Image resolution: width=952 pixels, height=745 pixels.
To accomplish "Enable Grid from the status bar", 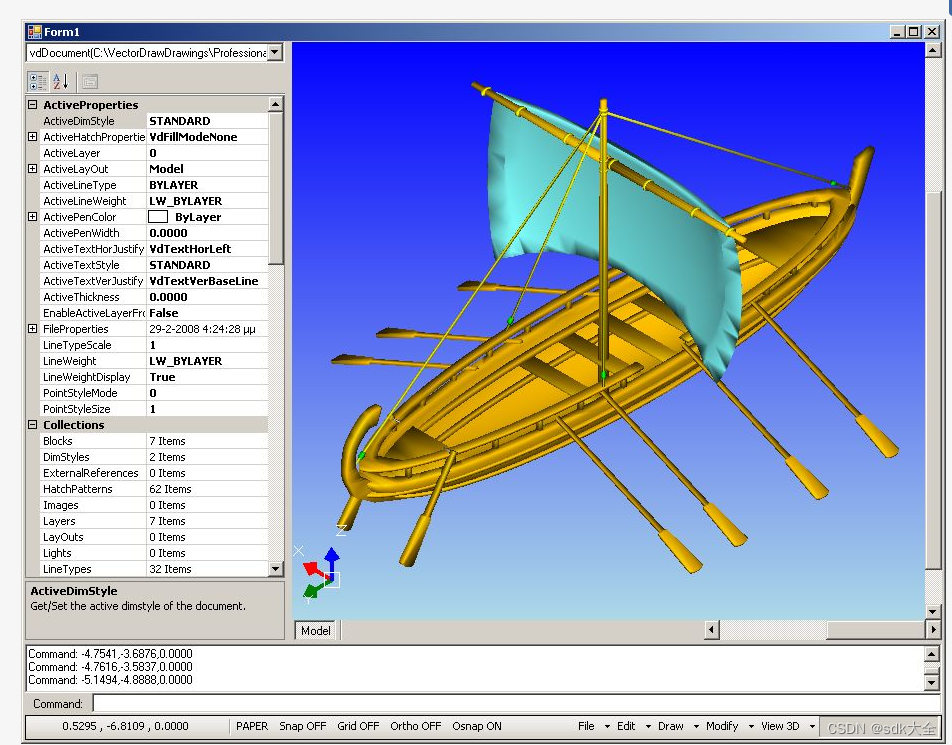I will [x=358, y=726].
